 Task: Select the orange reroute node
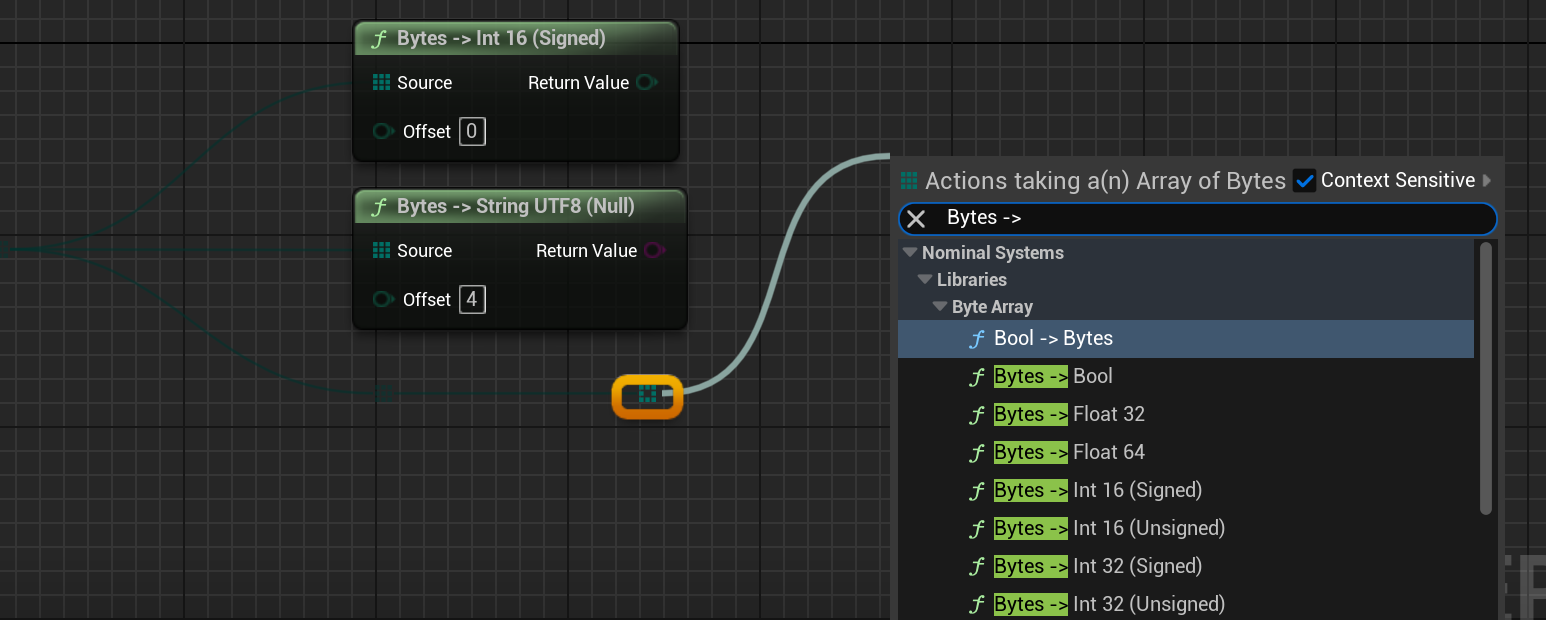click(647, 397)
